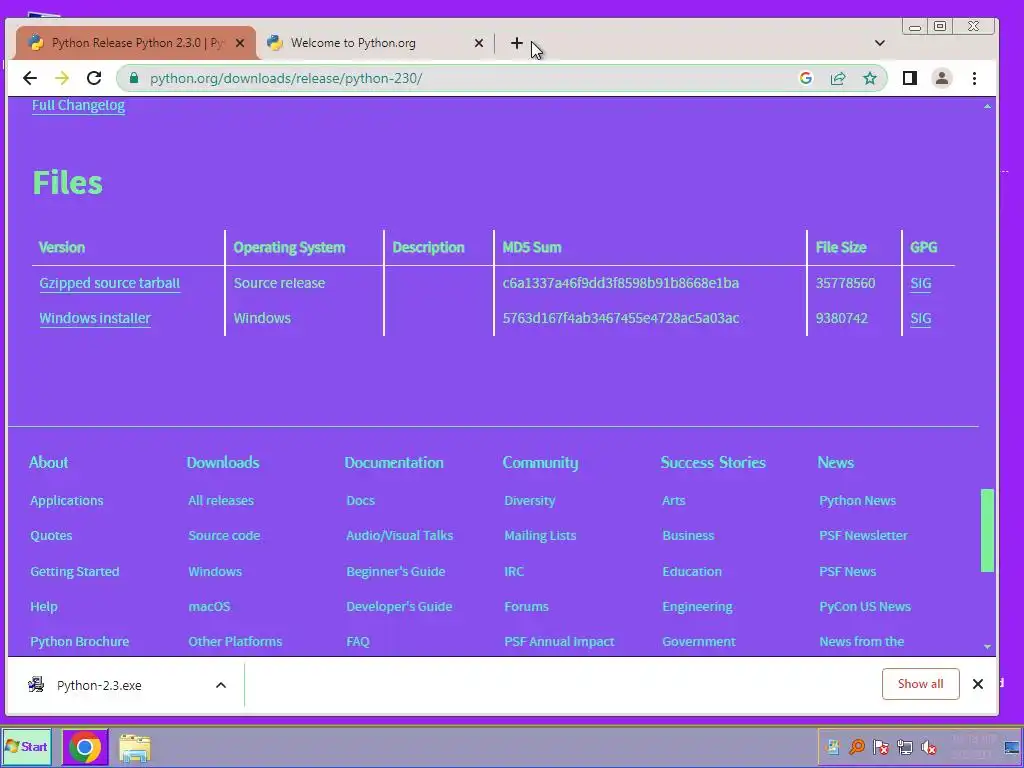Open the browser side panel
Viewport: 1024px width, 768px height.
point(910,78)
